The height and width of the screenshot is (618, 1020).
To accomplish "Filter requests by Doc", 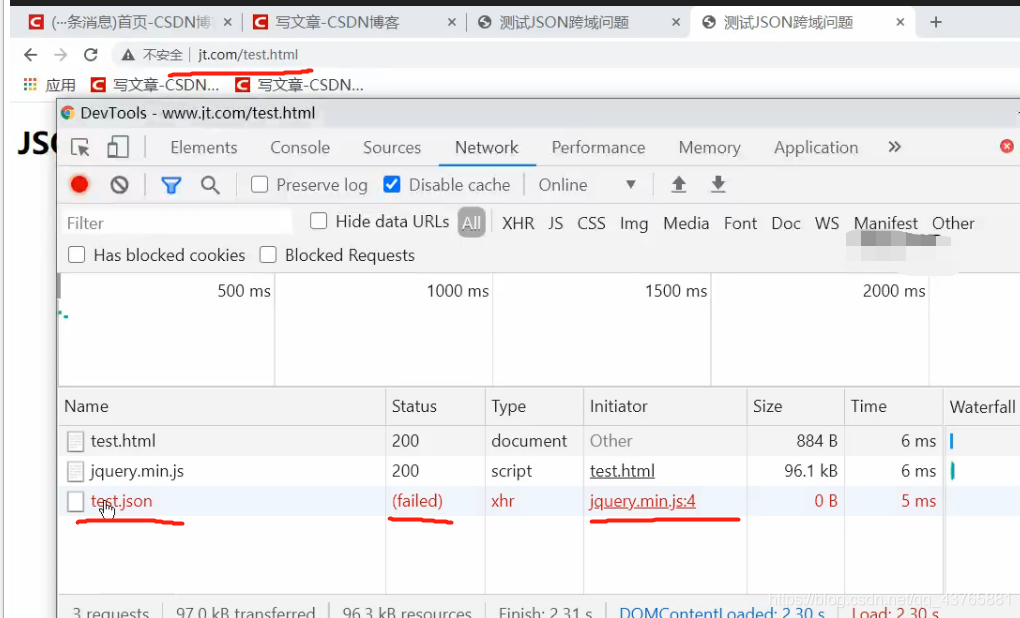I will pyautogui.click(x=786, y=223).
